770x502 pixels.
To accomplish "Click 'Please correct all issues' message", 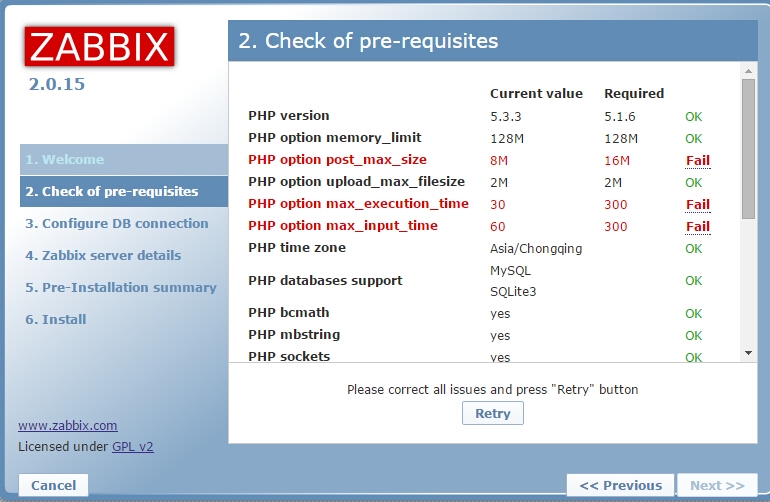I will [493, 390].
